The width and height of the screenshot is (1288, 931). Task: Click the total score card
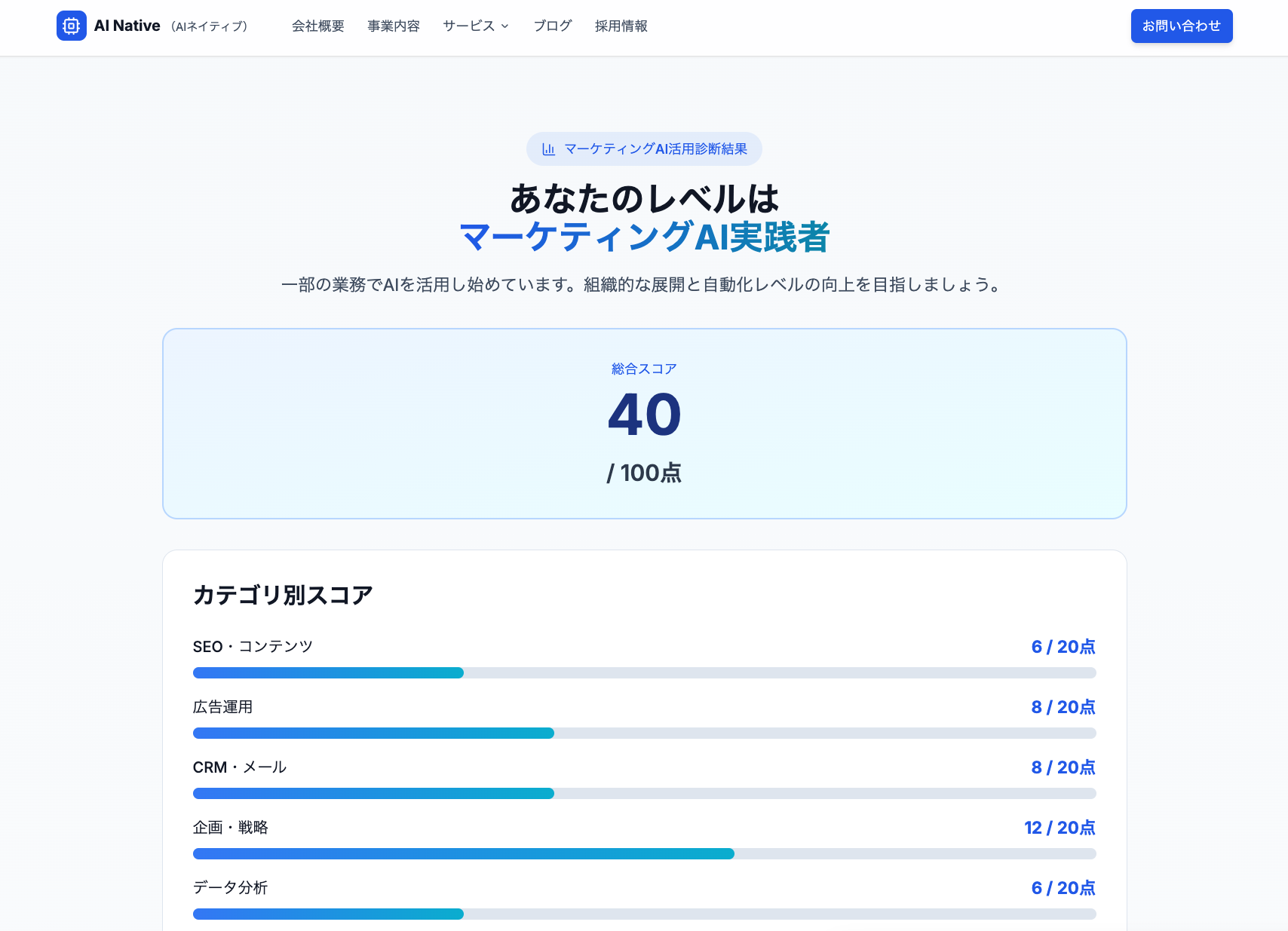click(x=643, y=423)
